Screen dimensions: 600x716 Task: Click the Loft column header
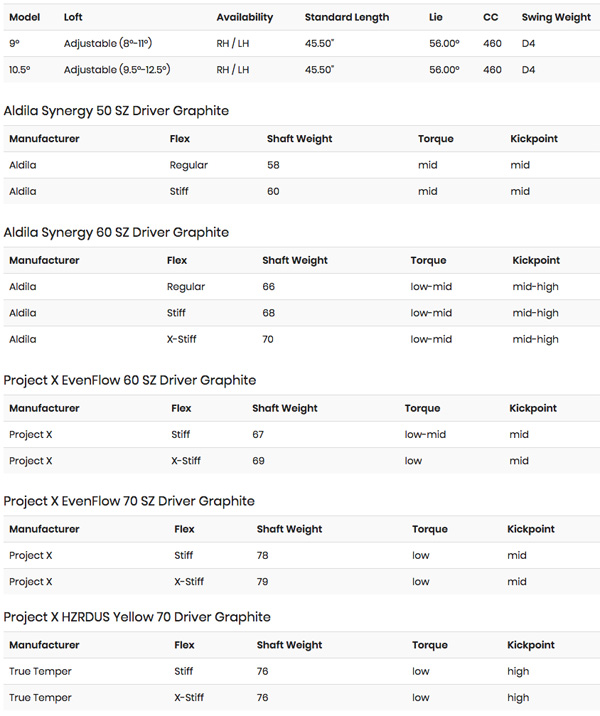coord(74,17)
